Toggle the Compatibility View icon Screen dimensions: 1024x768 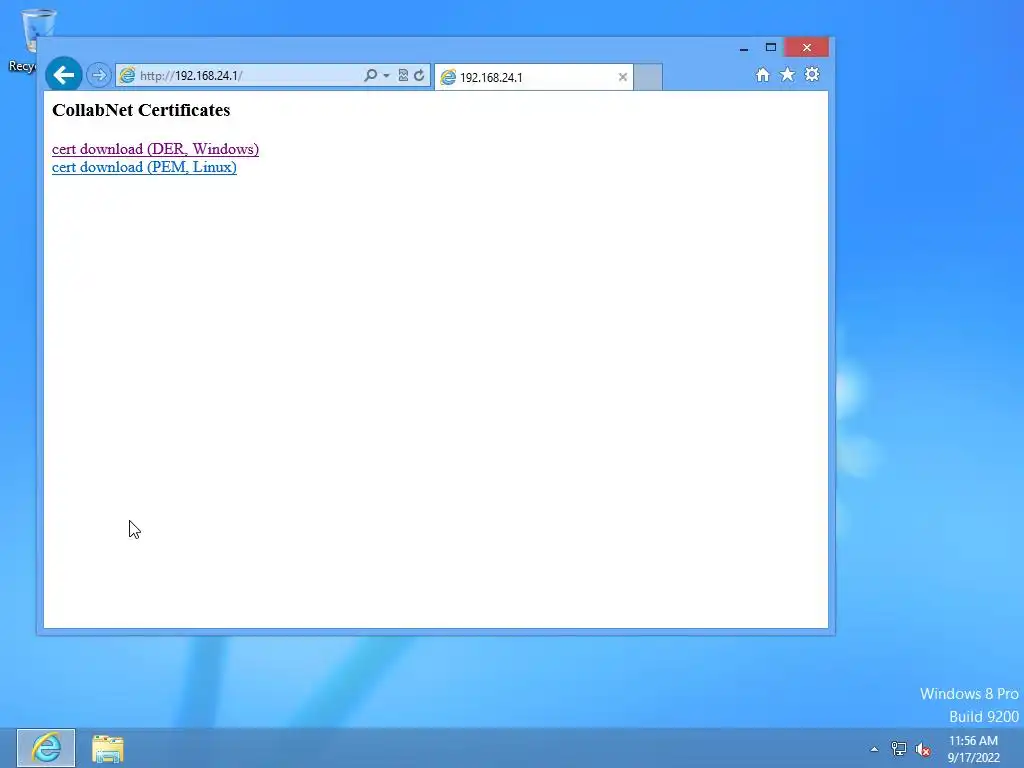(403, 76)
